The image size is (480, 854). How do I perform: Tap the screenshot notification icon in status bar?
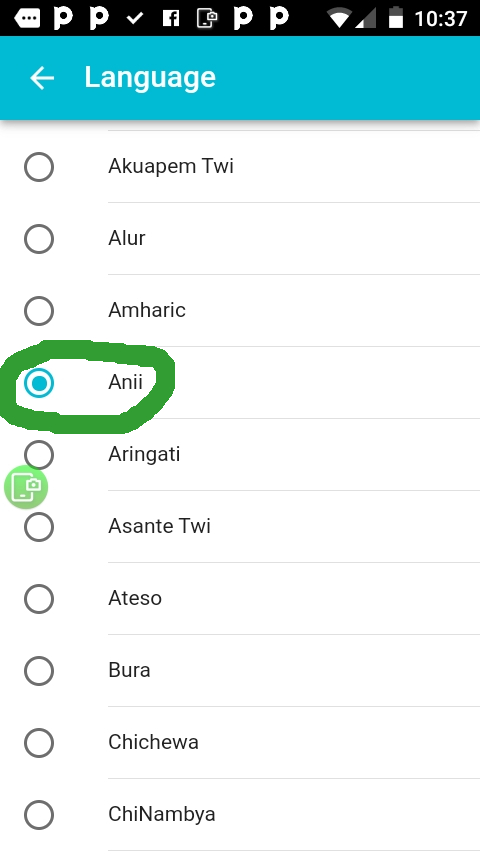(206, 18)
